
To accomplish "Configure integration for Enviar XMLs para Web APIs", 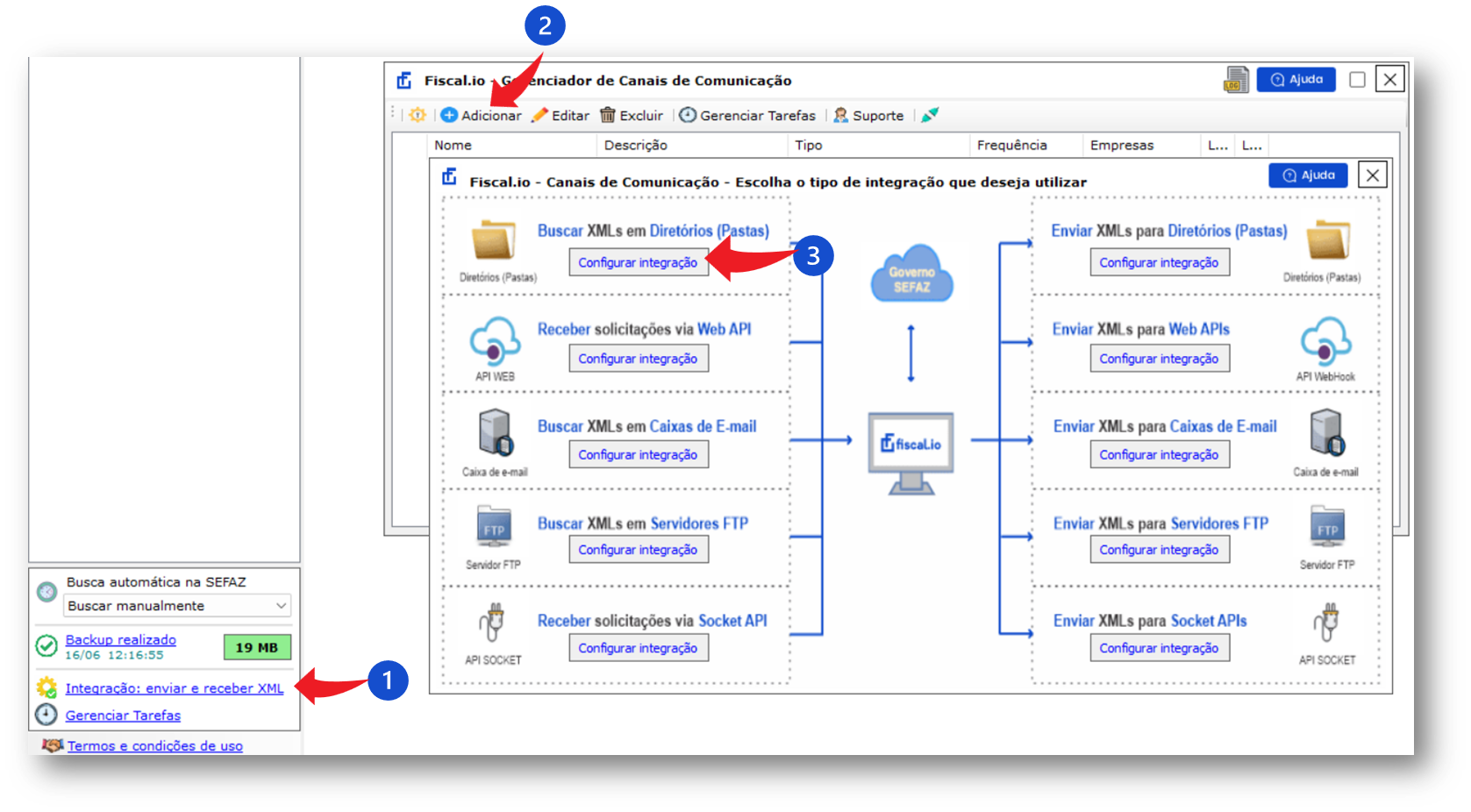I will coord(1160,359).
